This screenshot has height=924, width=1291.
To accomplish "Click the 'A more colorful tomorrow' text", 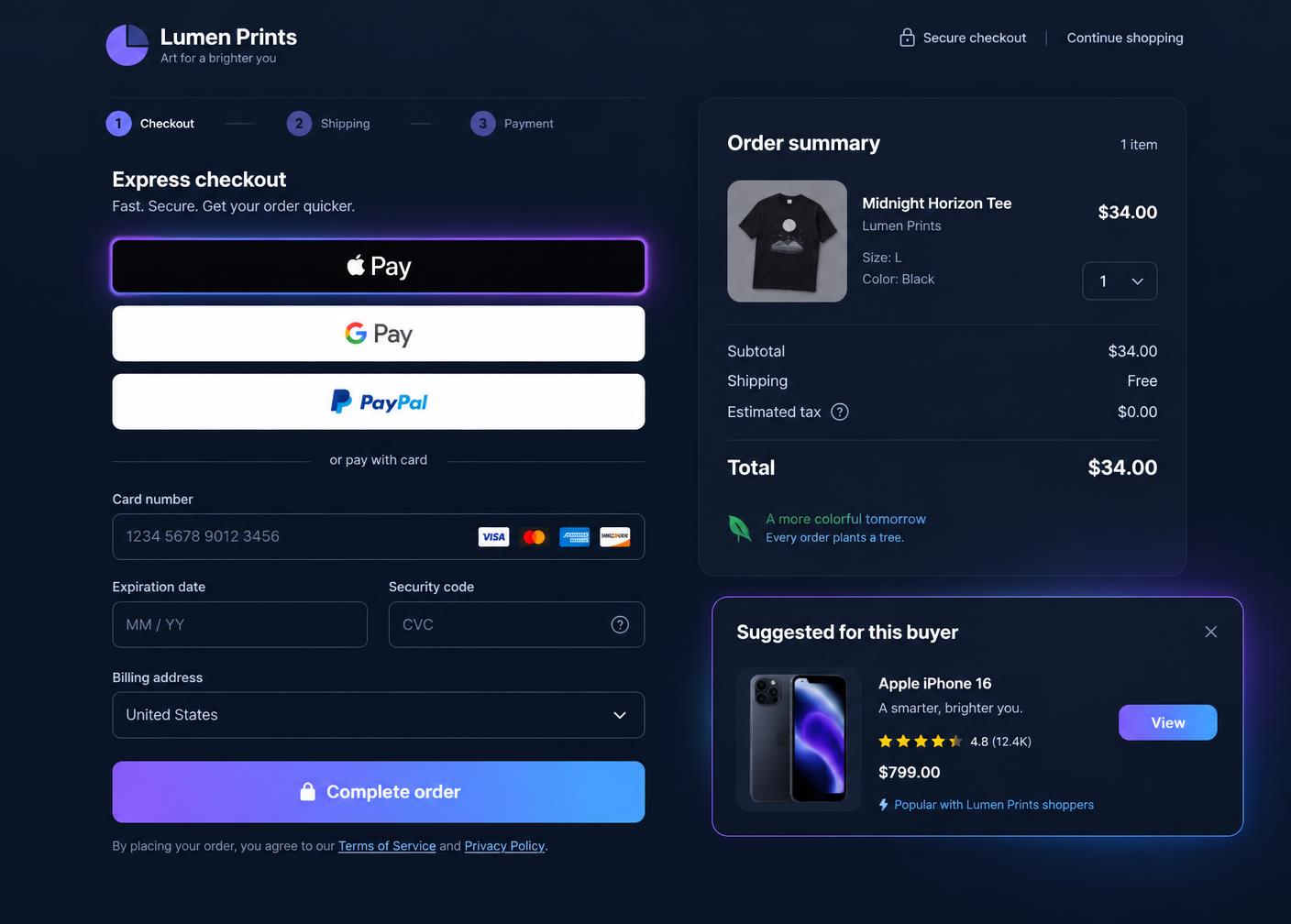I will pos(845,519).
